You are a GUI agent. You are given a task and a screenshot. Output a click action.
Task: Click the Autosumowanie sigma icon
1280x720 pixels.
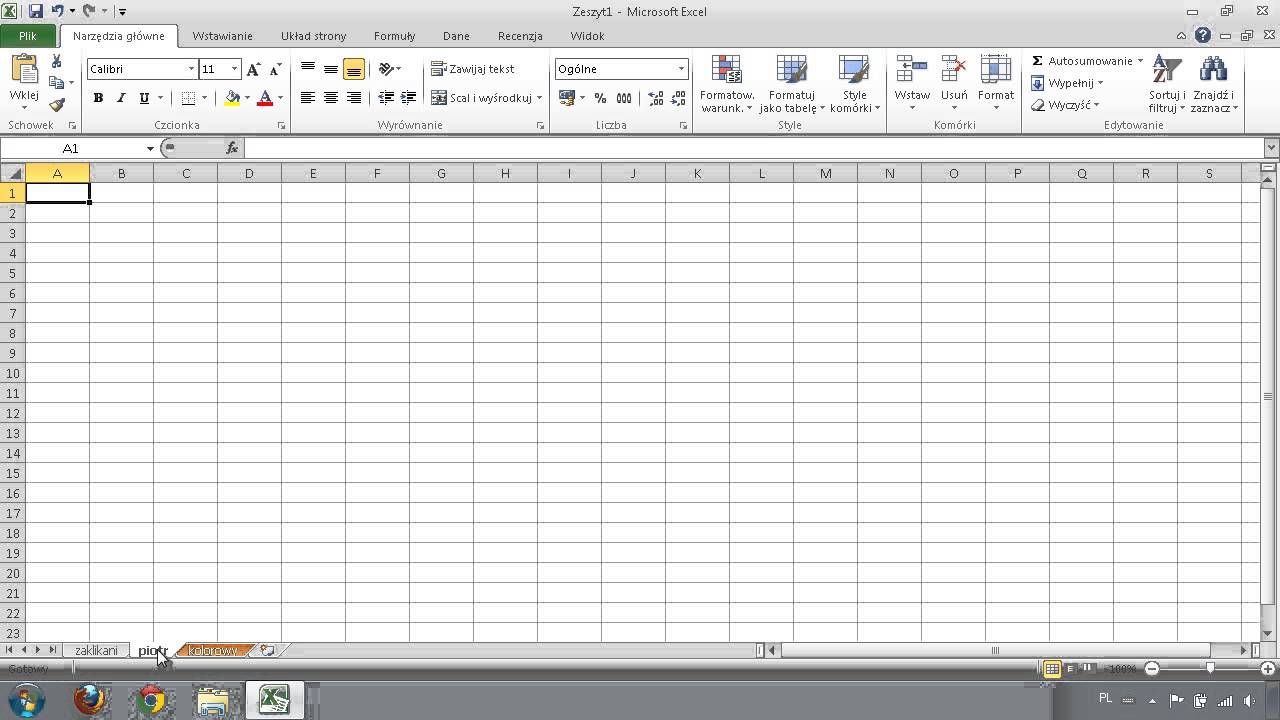pyautogui.click(x=1037, y=61)
